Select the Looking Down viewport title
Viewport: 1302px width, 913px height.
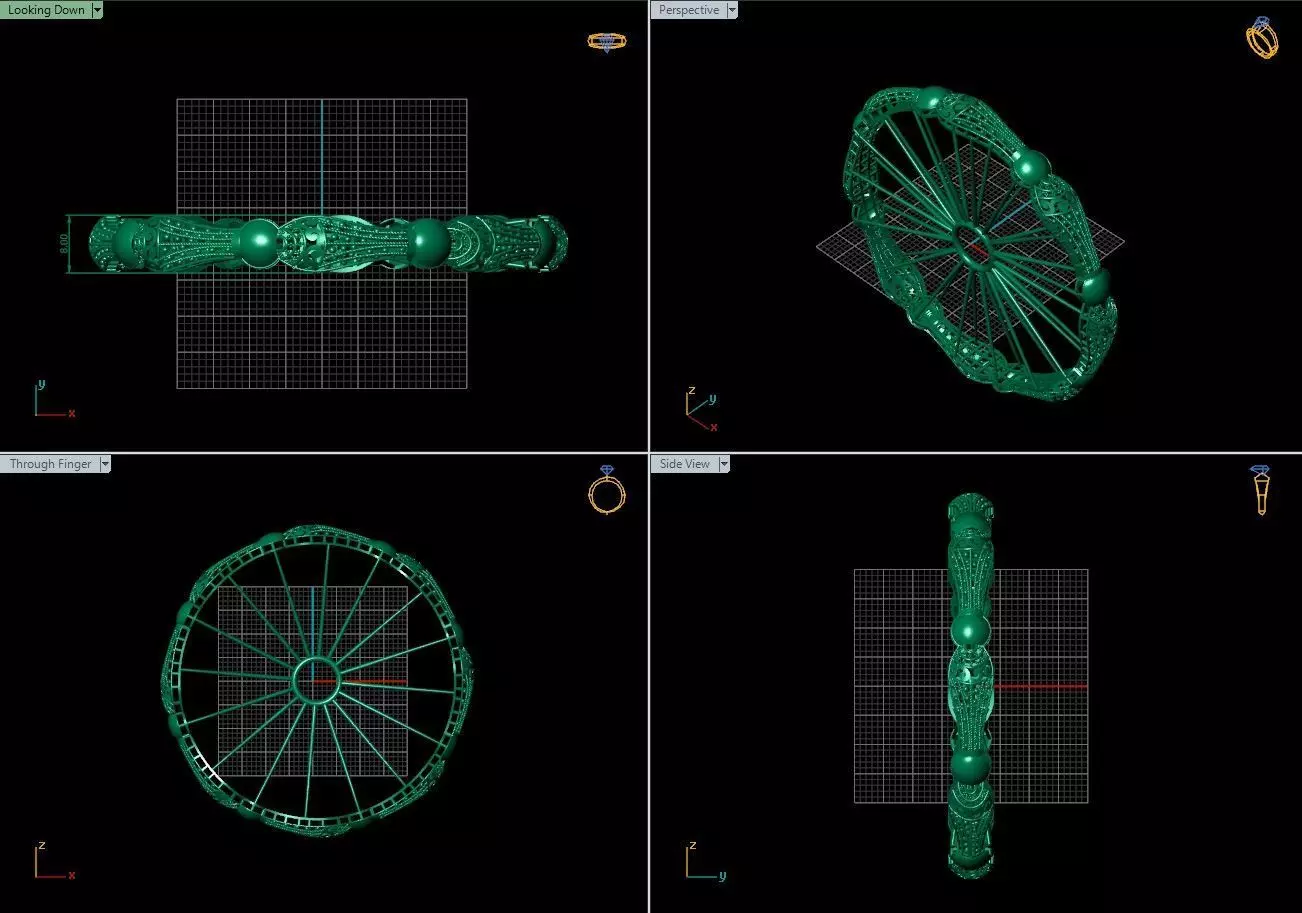47,10
